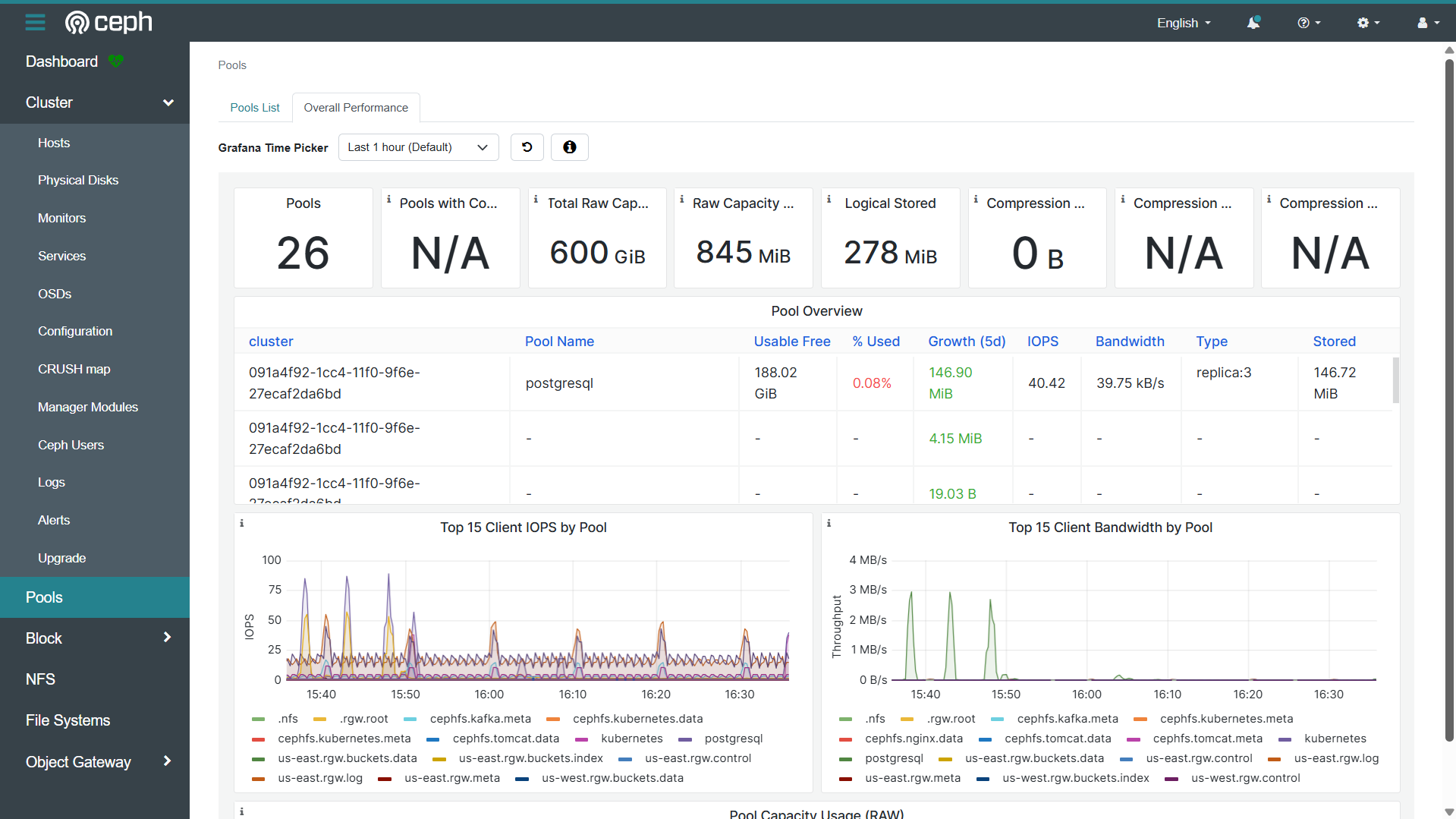Image resolution: width=1456 pixels, height=819 pixels.
Task: Collapse the Cluster menu section
Action: (95, 102)
